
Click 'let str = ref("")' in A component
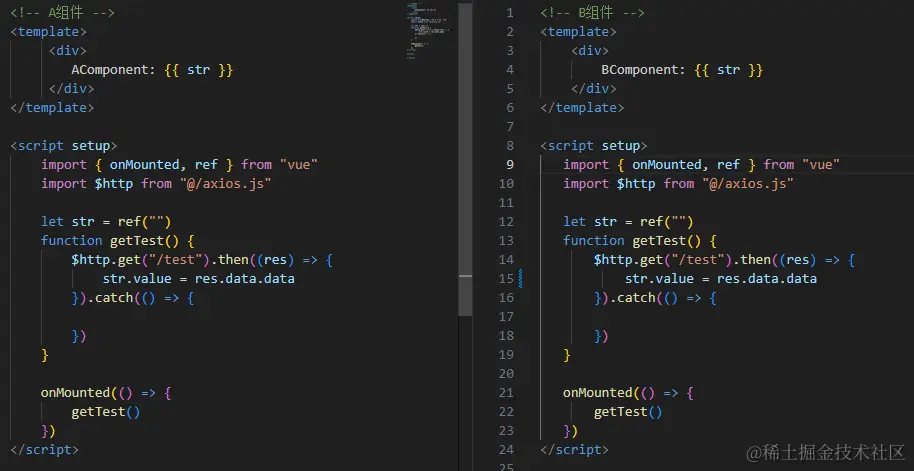tap(106, 222)
